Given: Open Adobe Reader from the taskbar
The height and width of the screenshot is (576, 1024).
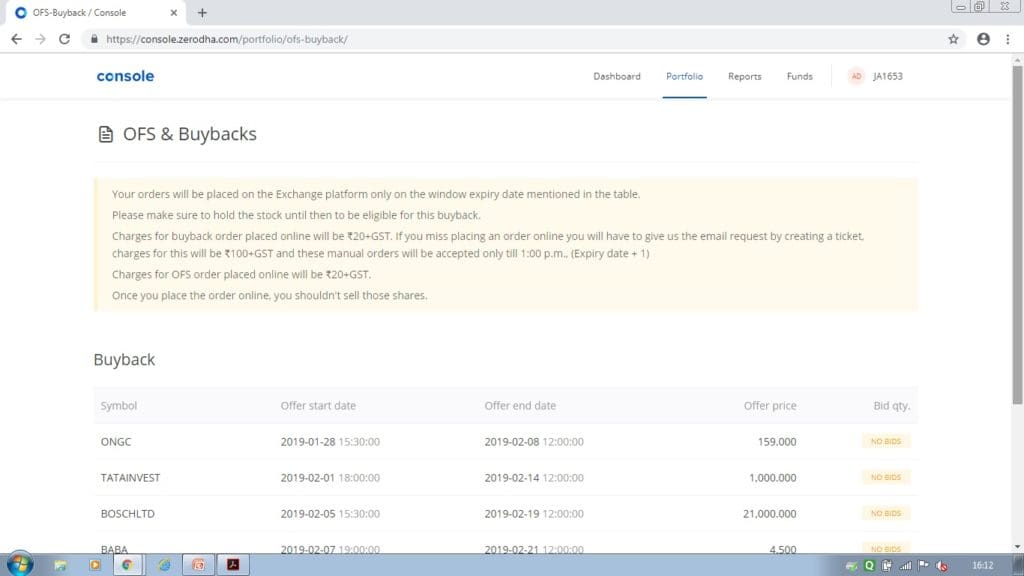Looking at the screenshot, I should tap(234, 564).
